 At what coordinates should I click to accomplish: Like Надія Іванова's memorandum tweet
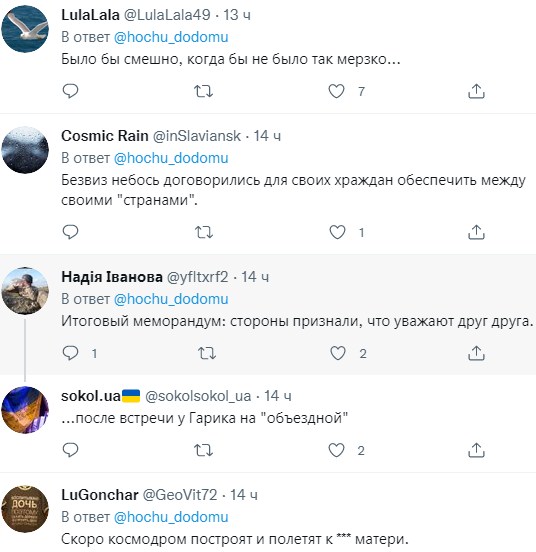338,353
